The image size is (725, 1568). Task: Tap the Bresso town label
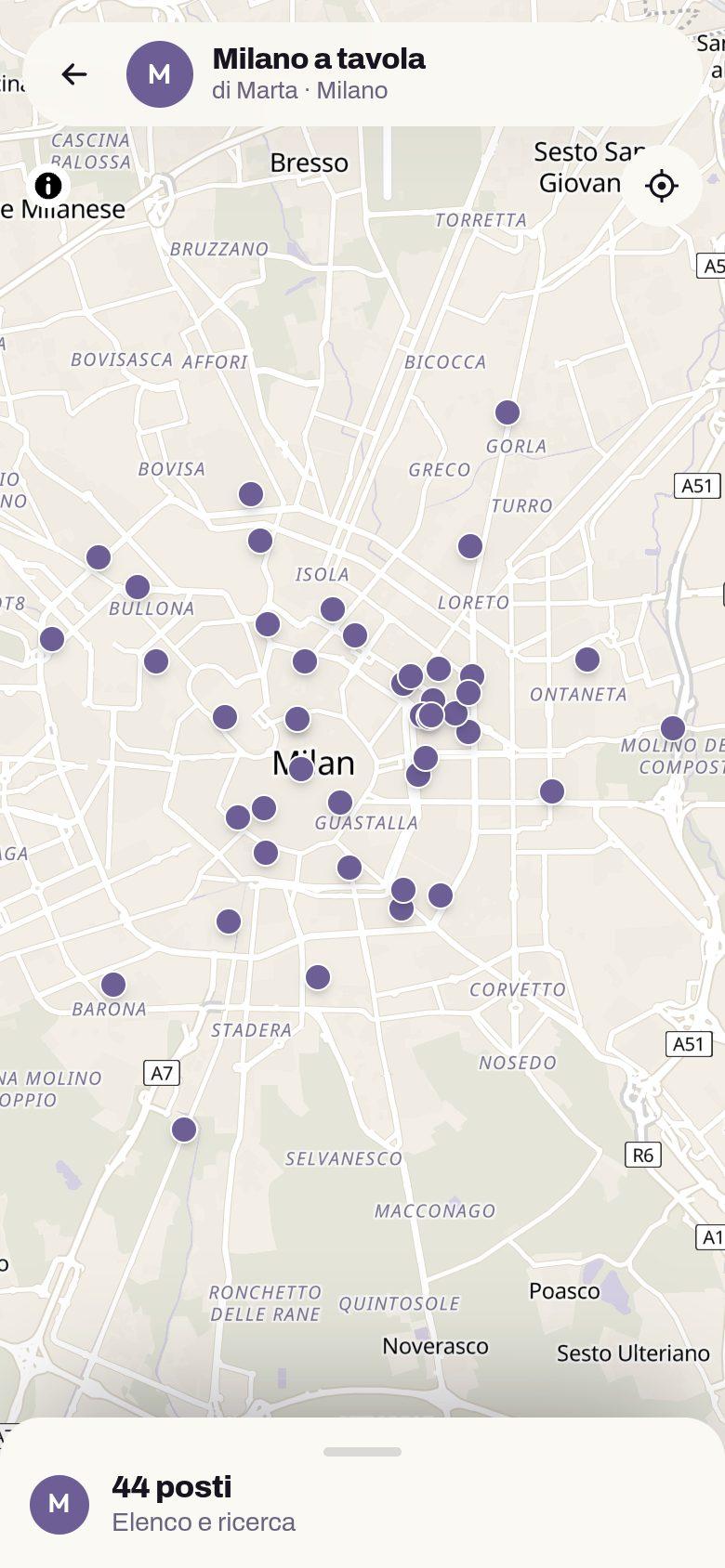(x=310, y=163)
